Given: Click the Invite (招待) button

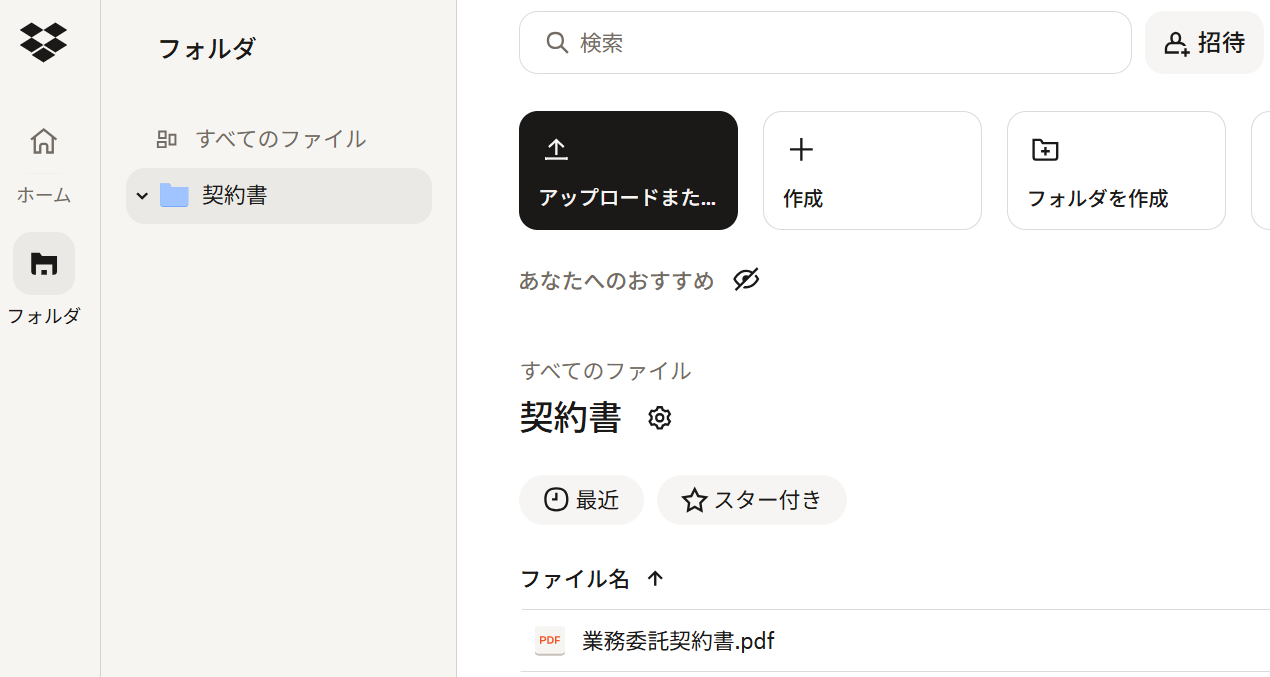Looking at the screenshot, I should (1204, 43).
